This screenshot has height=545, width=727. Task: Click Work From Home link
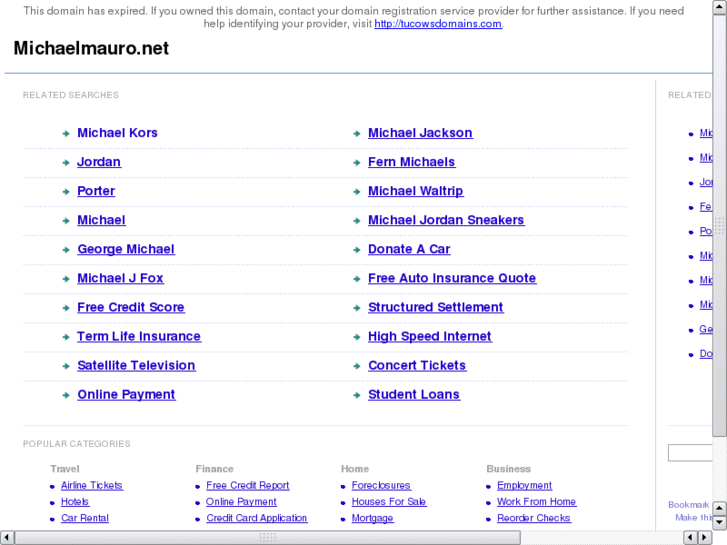click(x=536, y=502)
